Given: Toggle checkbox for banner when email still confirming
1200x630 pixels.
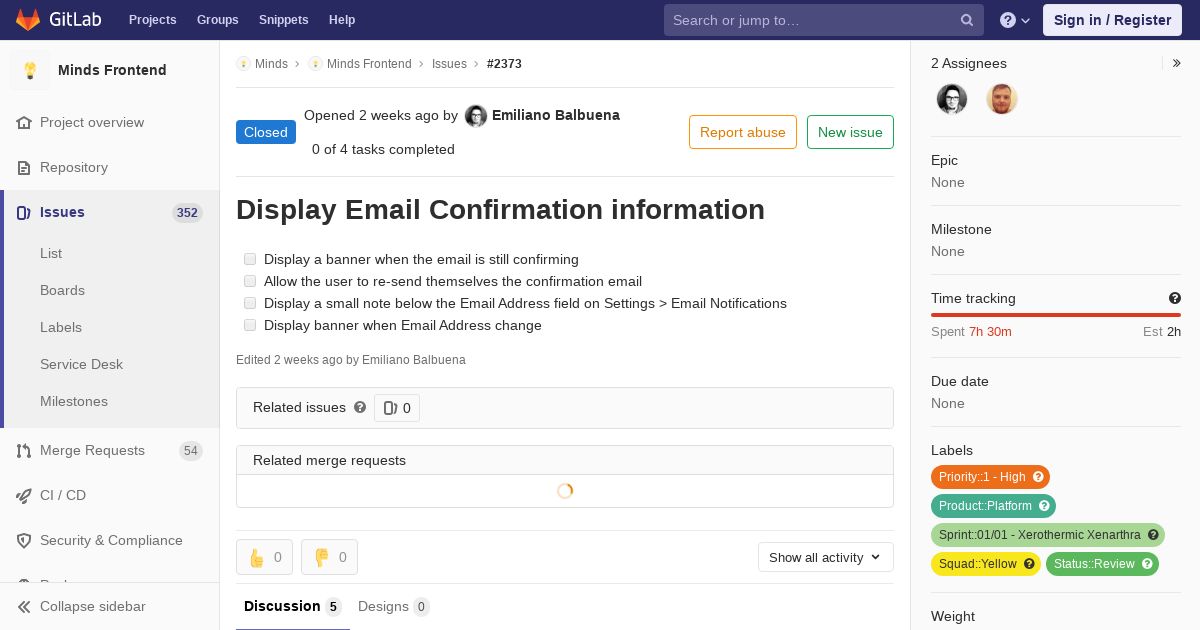Looking at the screenshot, I should (x=250, y=259).
